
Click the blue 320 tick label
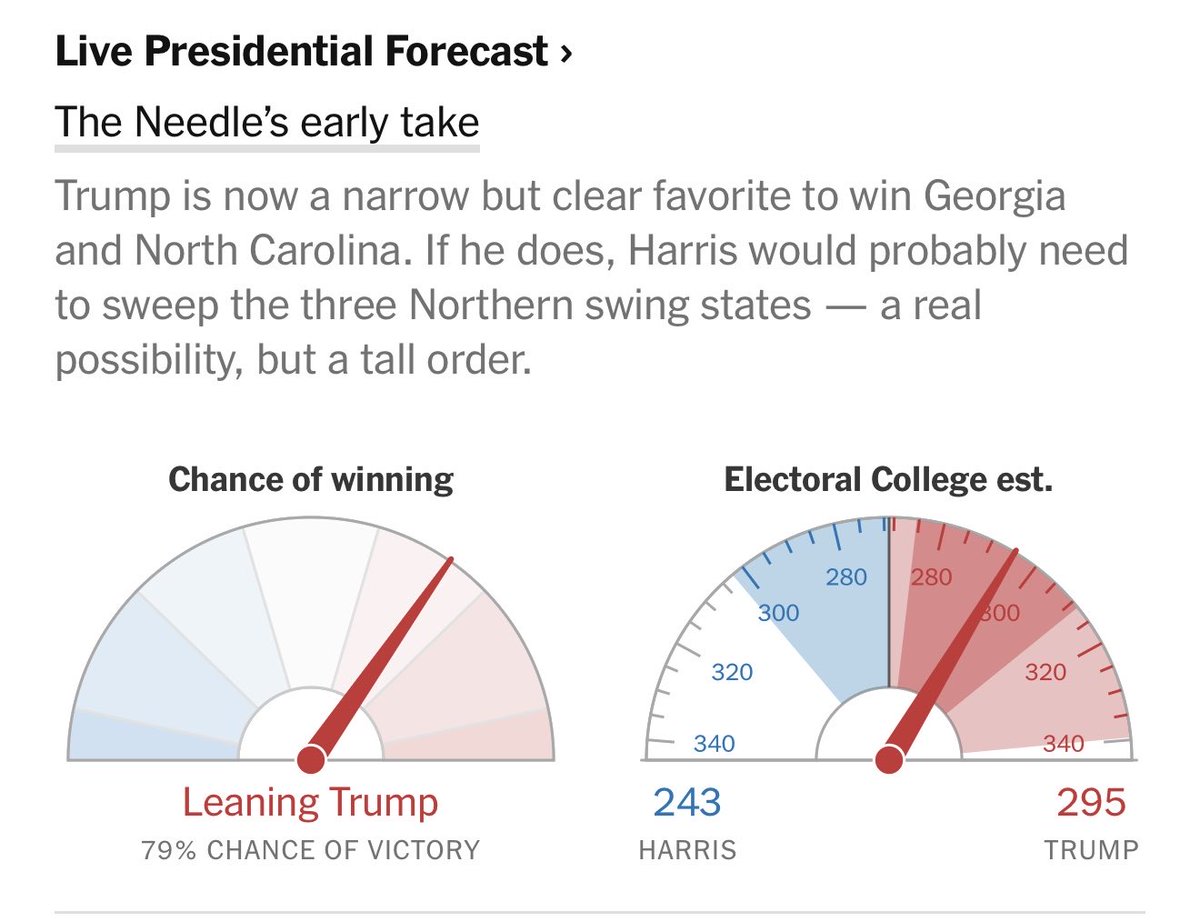(732, 672)
